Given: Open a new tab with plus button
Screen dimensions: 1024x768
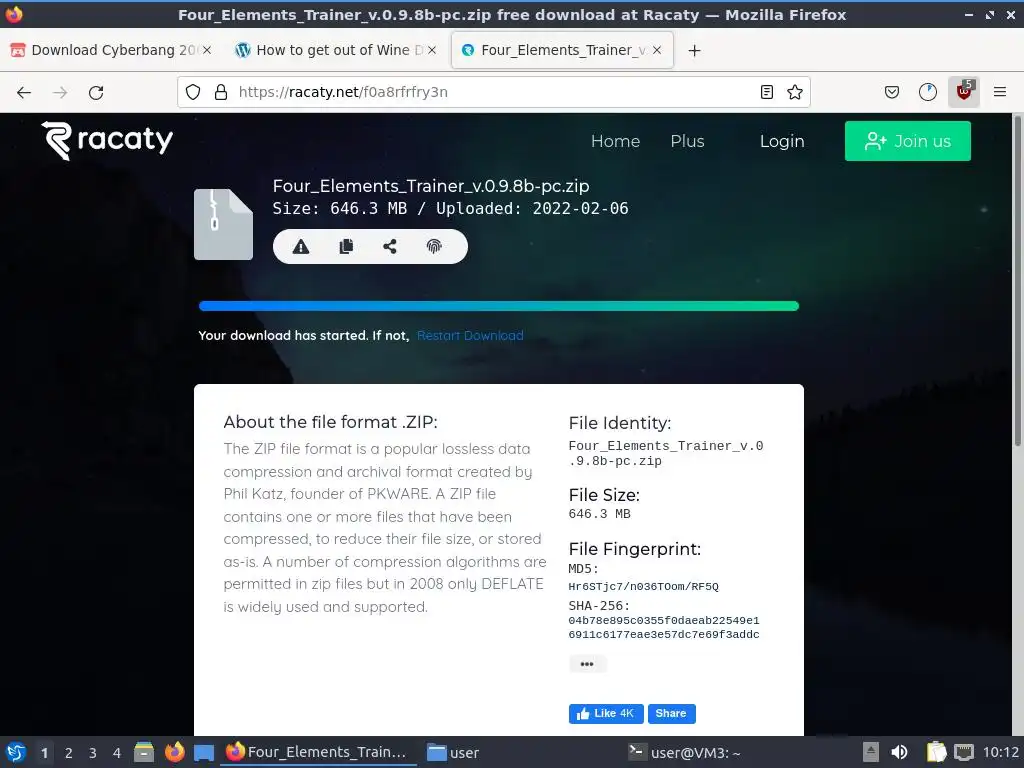Looking at the screenshot, I should click(x=694, y=50).
